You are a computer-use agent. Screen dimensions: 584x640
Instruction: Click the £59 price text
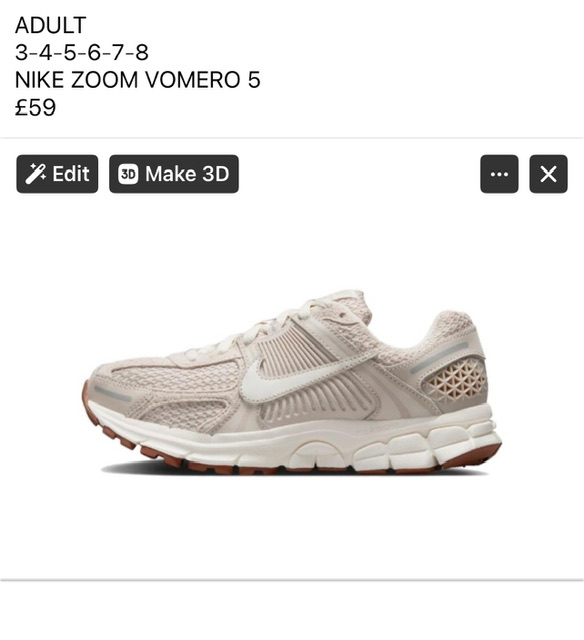click(x=35, y=107)
